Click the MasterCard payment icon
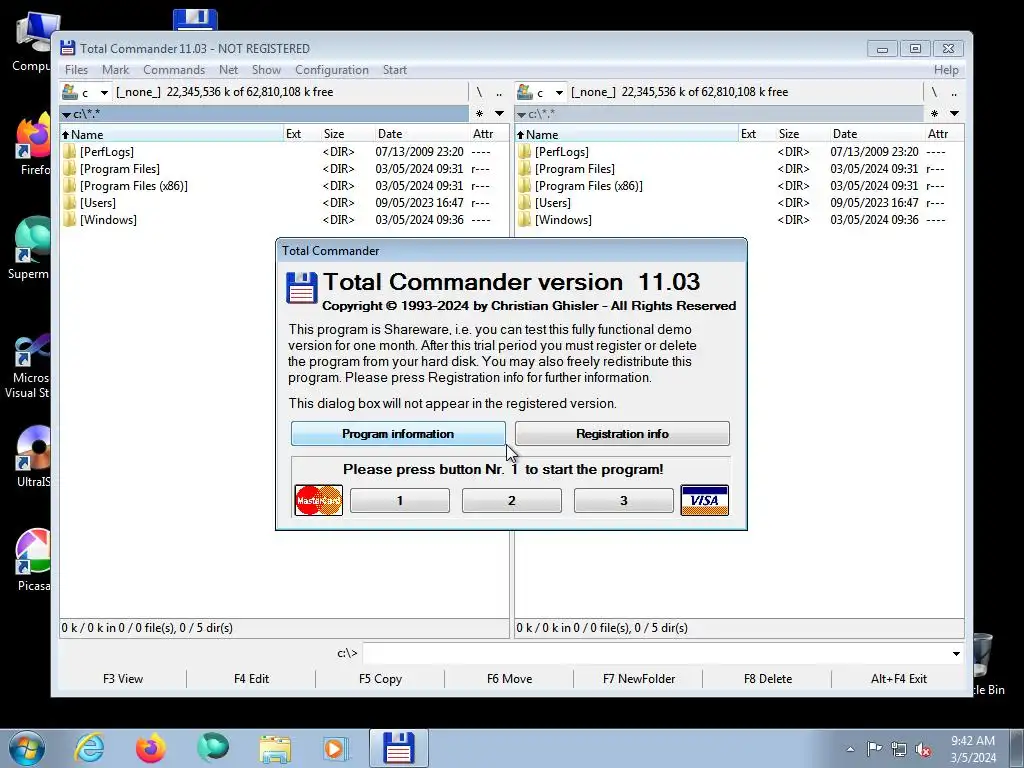The image size is (1024, 768). click(319, 500)
